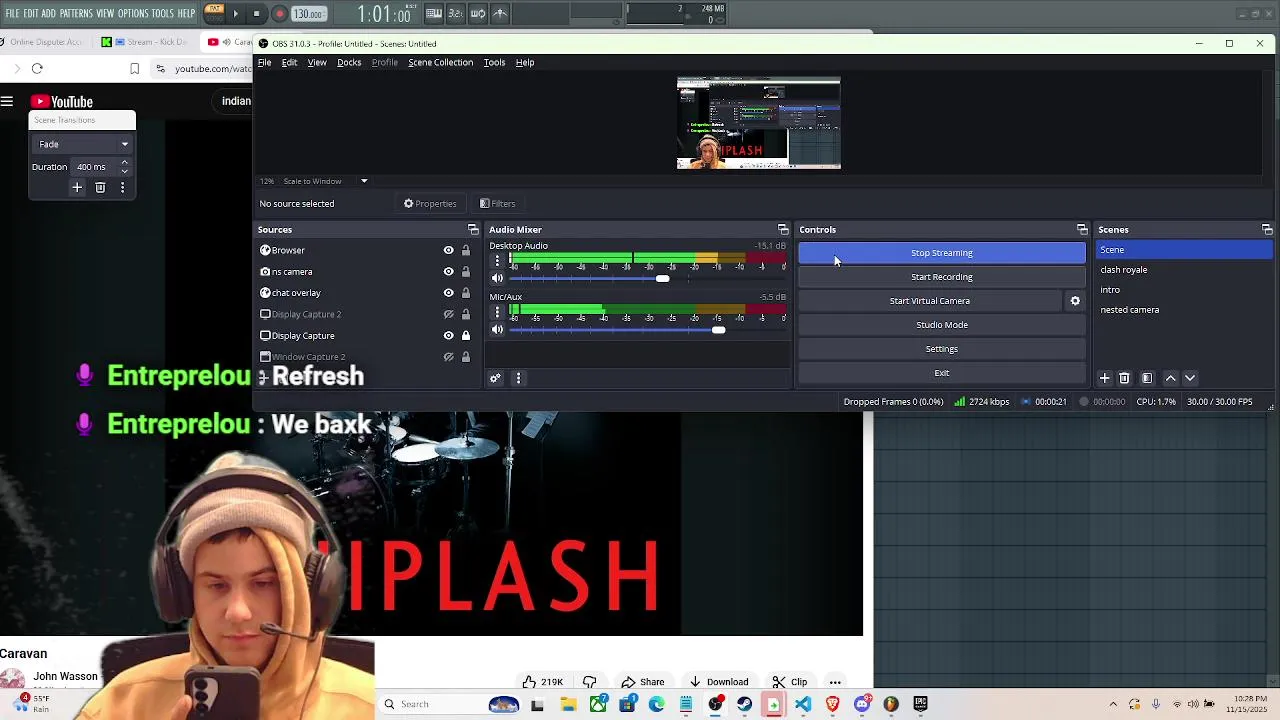Screen dimensions: 1280x720
Task: Move scene up arrow
Action: [1171, 378]
